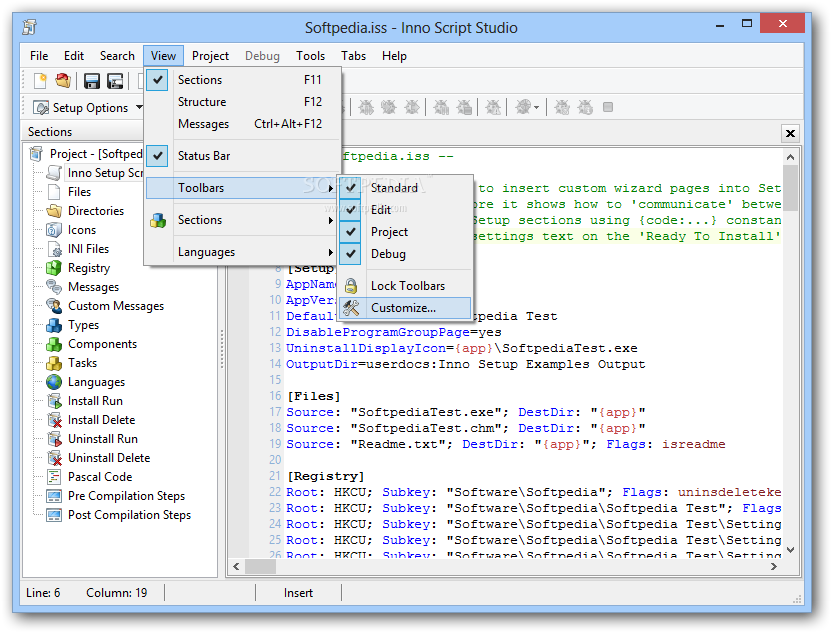Image resolution: width=832 pixels, height=633 pixels.
Task: Open the debug bug icon dropdown arrow
Action: point(537,108)
